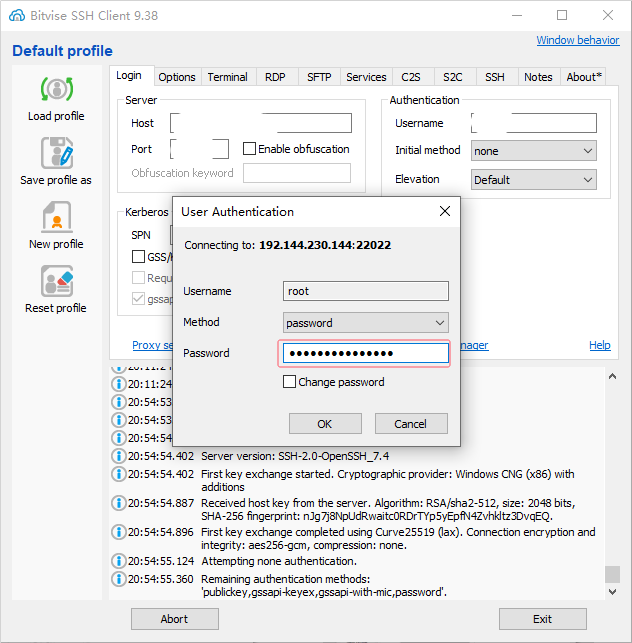
Task: Click info icon for First key exchange started entry
Action: point(119,474)
